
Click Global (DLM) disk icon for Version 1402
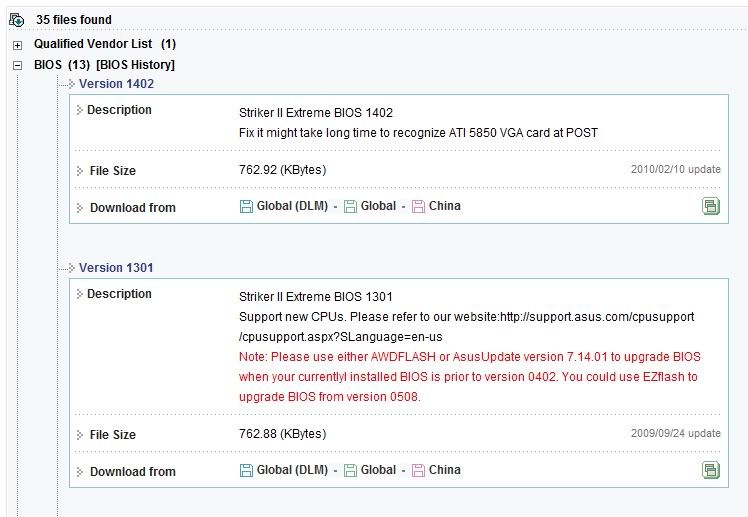pos(246,207)
